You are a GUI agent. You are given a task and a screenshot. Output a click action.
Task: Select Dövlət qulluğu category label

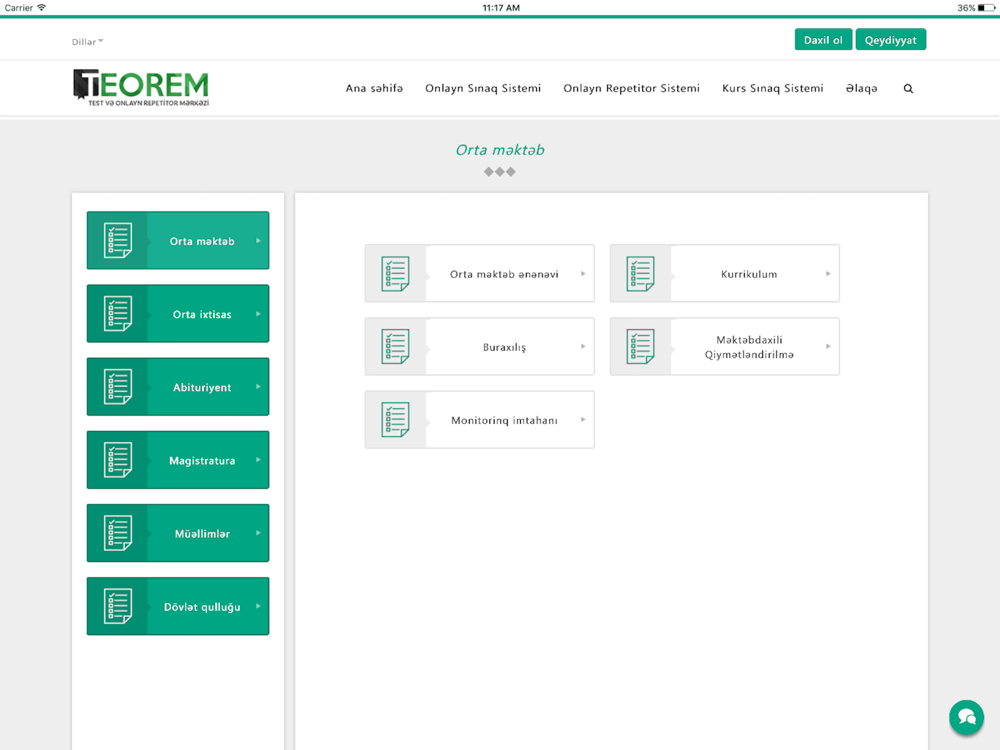point(202,607)
